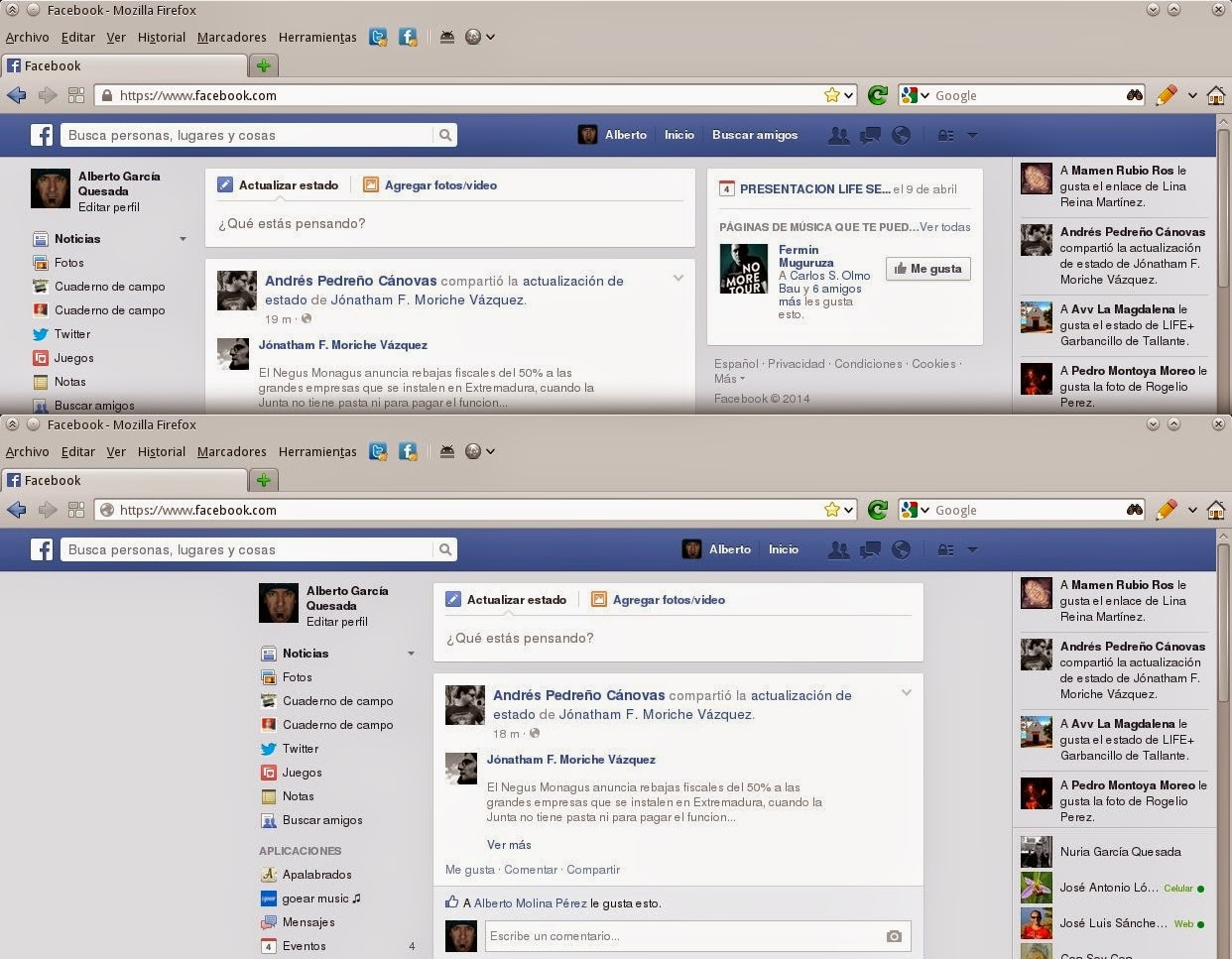Viewport: 1232px width, 959px height.
Task: Click Ver más to expand the post
Action: (x=509, y=845)
